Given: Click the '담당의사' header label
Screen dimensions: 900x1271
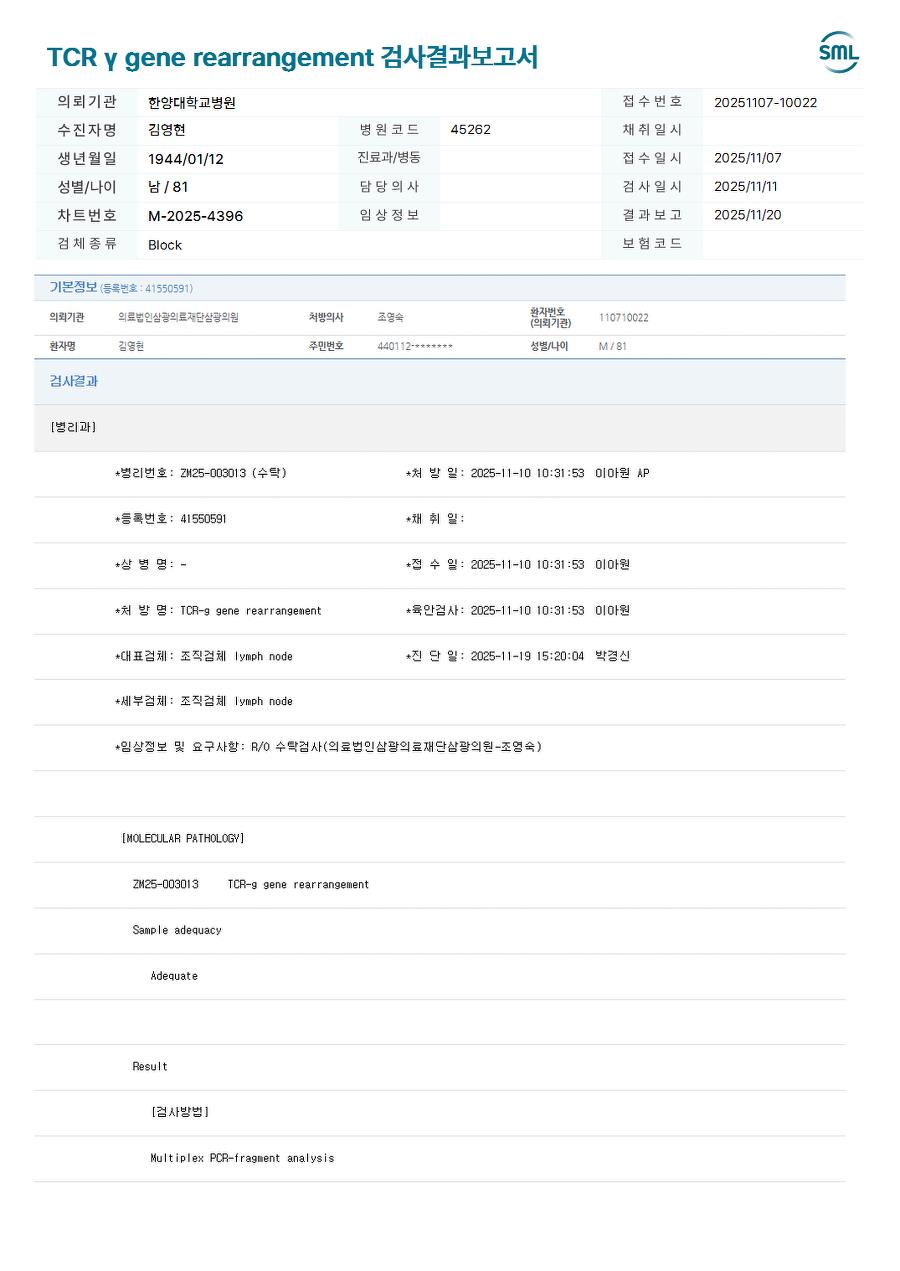Looking at the screenshot, I should pos(389,186).
